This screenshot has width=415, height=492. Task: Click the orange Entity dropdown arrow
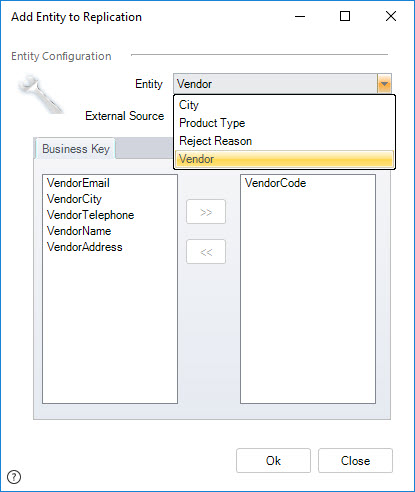(384, 84)
